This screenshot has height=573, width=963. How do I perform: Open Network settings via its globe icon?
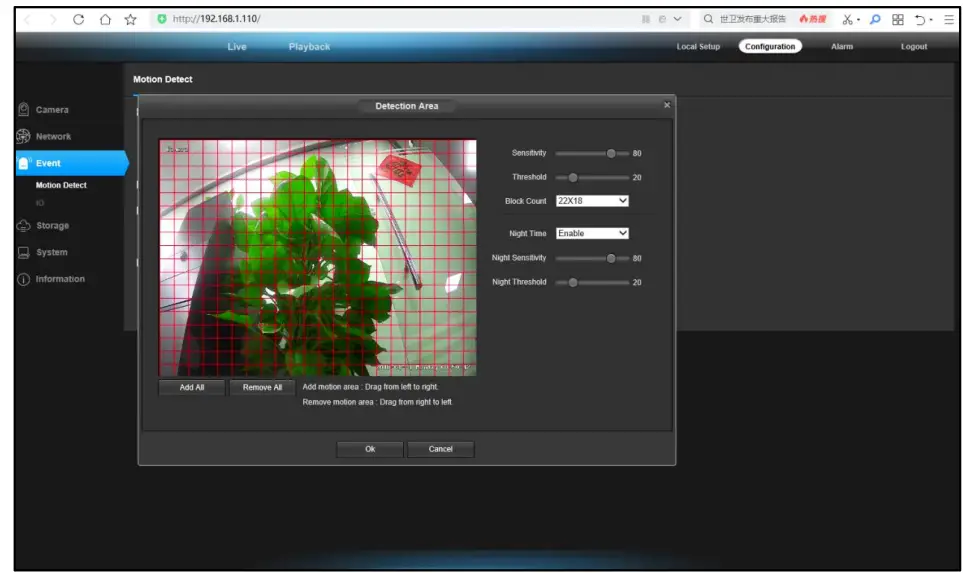click(23, 136)
